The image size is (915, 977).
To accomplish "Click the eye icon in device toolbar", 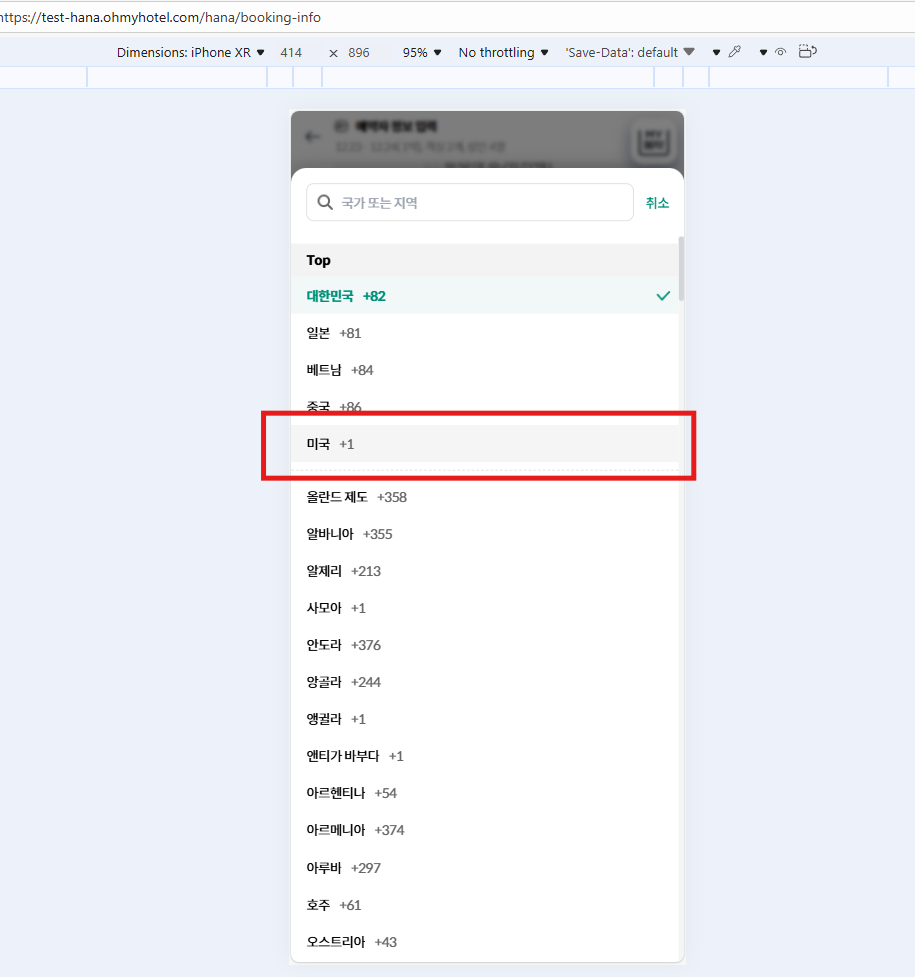I will [780, 52].
